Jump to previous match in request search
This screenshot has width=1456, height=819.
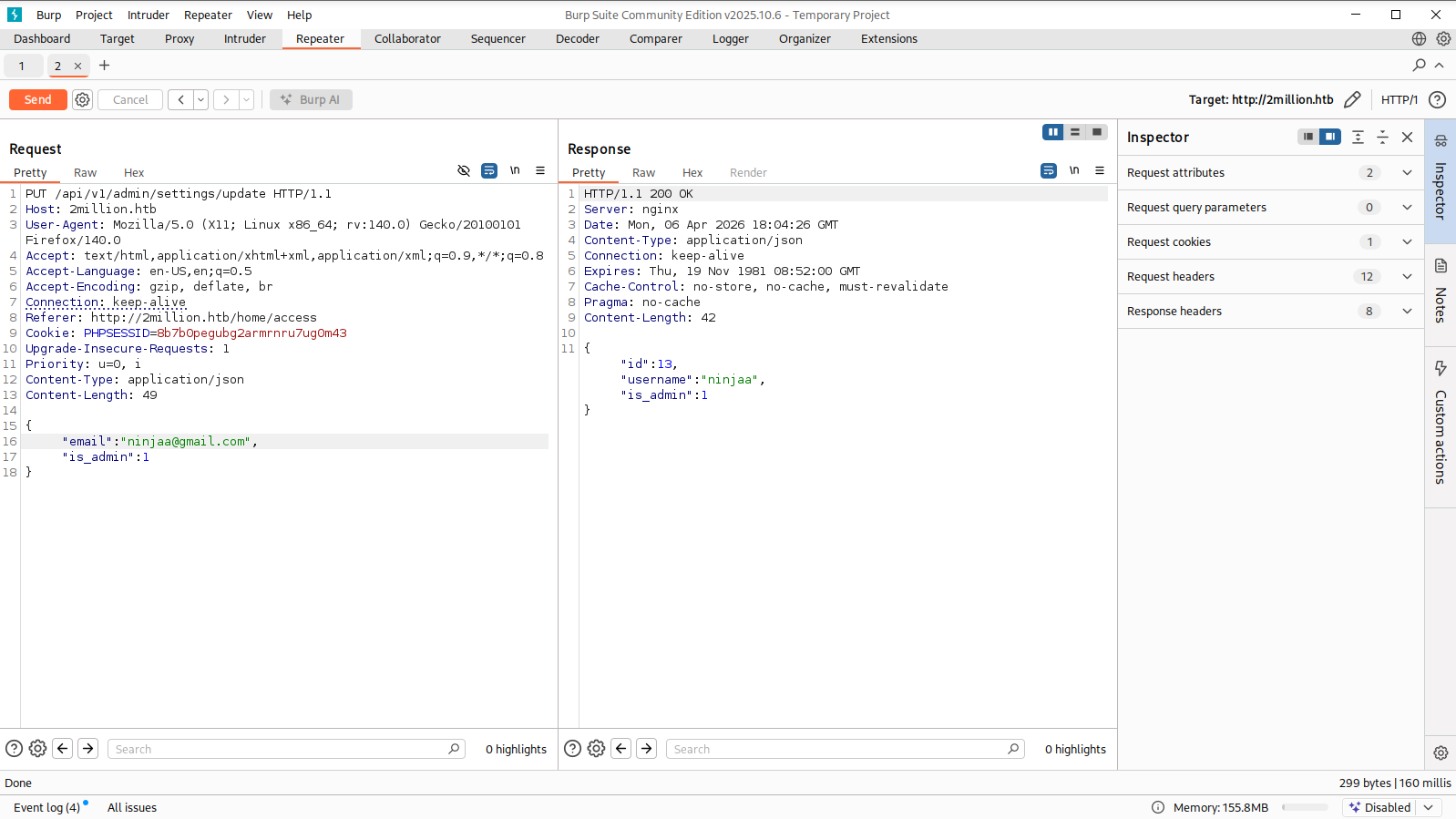(62, 749)
